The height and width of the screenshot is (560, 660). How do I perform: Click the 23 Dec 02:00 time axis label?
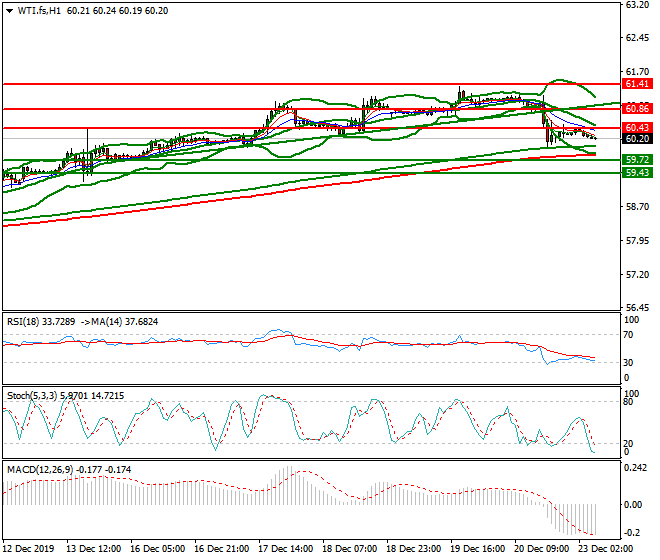[x=605, y=549]
